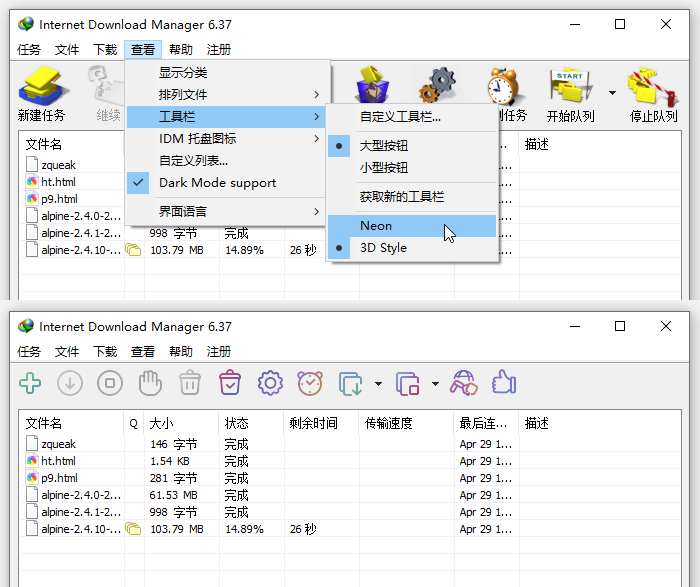Click the grey down-arrow resume icon in Neon toolbar
Viewport: 700px width, 587px height.
coord(70,383)
